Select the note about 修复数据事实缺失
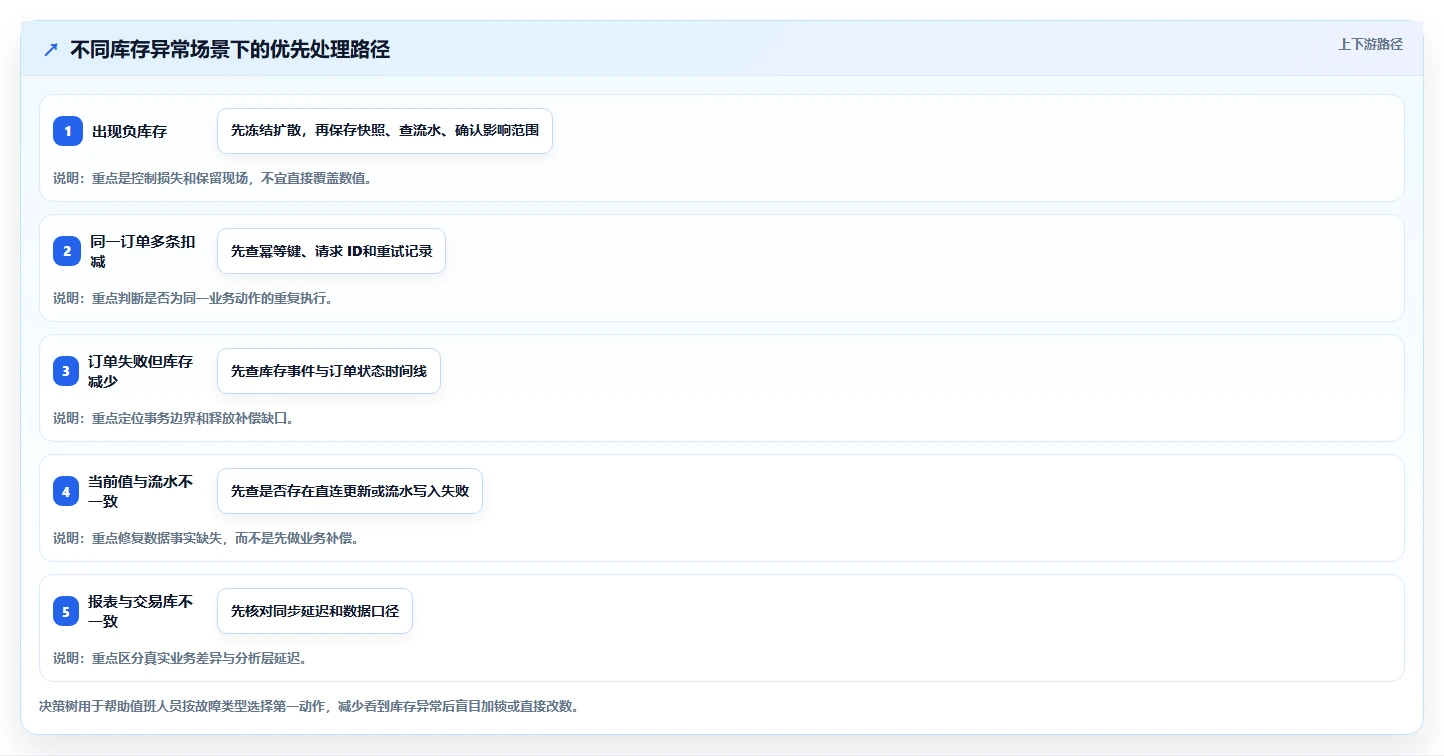The width and height of the screenshot is (1444, 756). click(206, 538)
